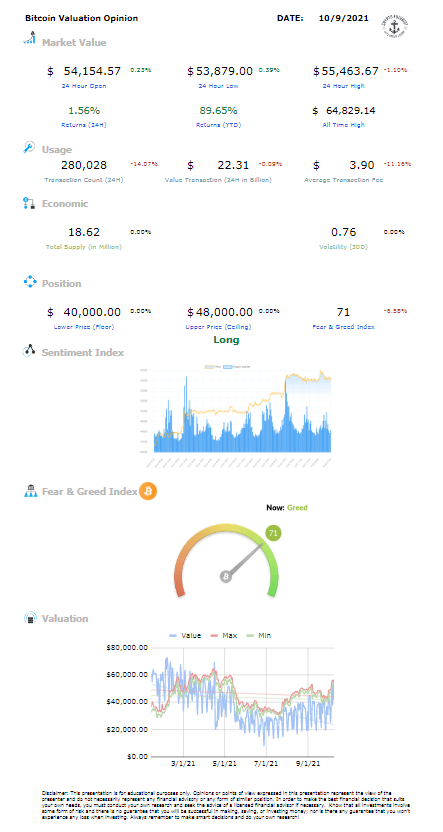The width and height of the screenshot is (443, 832).
Task: Toggle the Max series in the Valuation legend
Action: [225, 635]
